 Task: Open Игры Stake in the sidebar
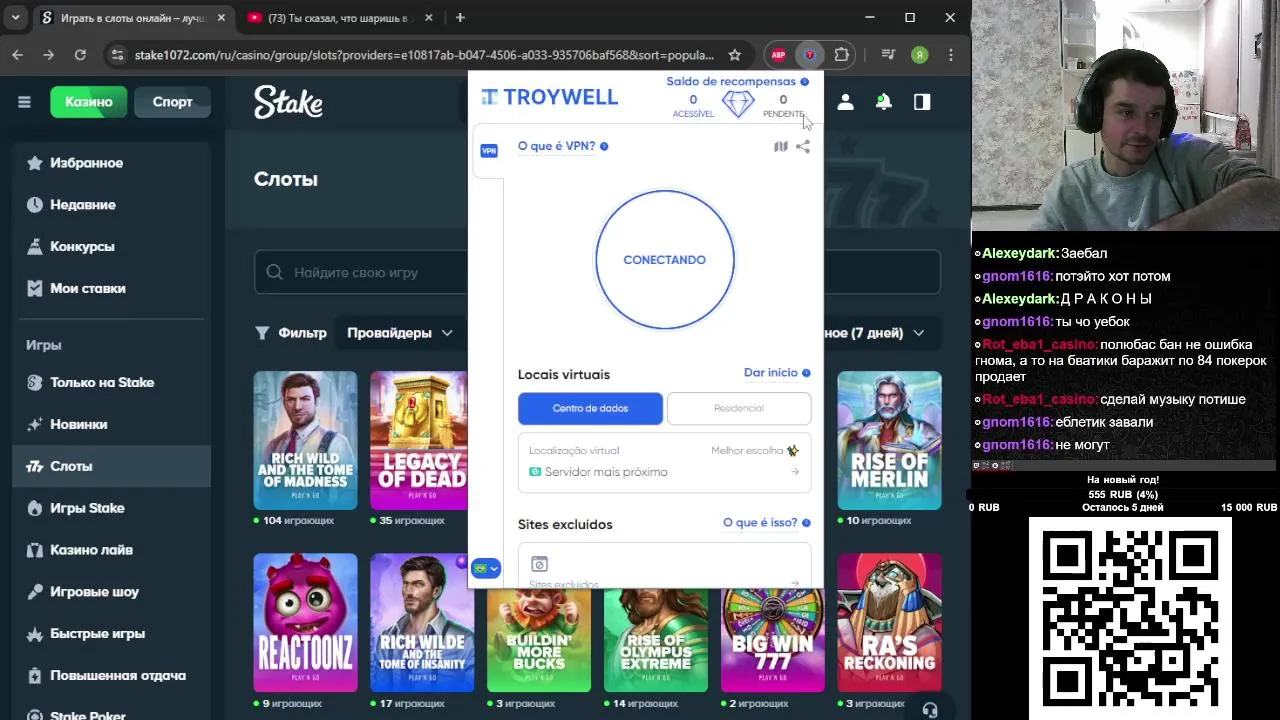pos(110,508)
